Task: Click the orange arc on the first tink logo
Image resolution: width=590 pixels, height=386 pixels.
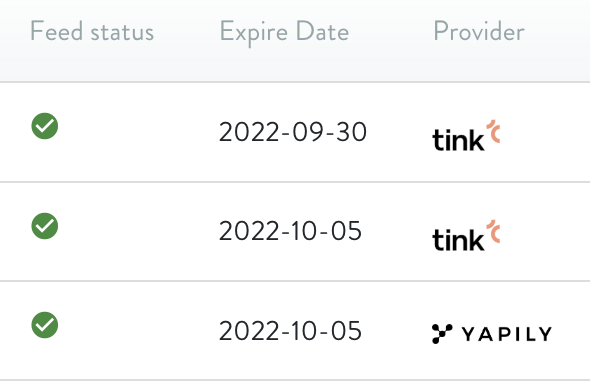Action: [x=493, y=131]
